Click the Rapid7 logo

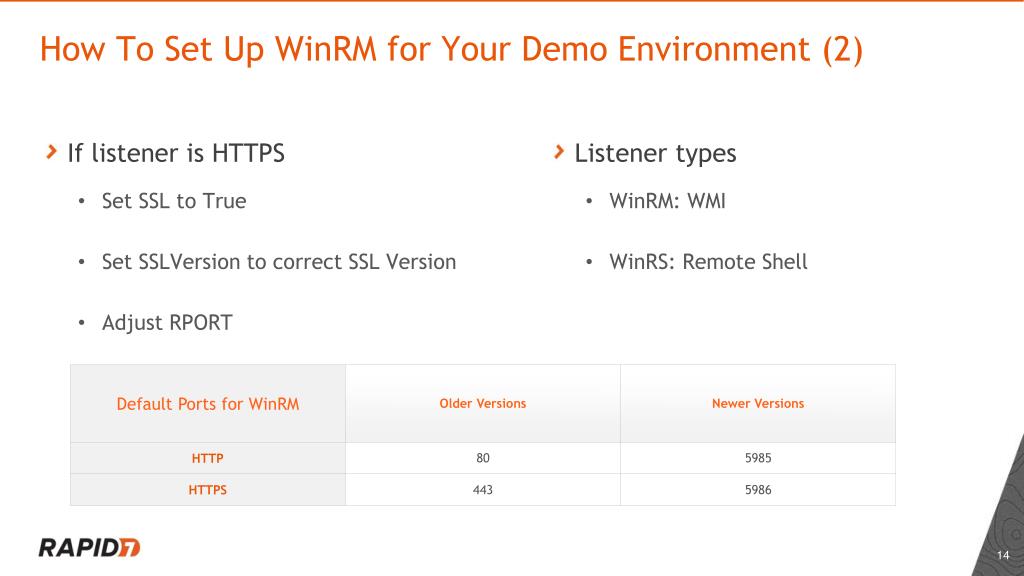pos(89,547)
